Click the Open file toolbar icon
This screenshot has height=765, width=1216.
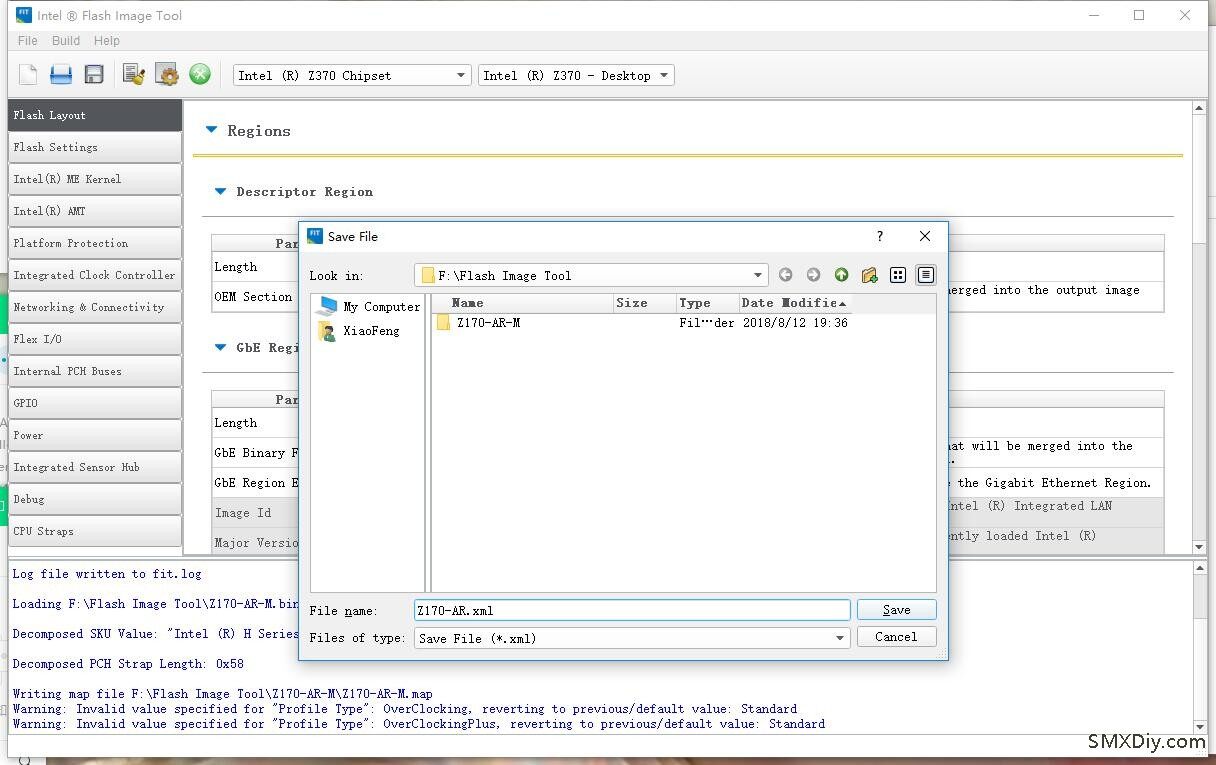61,74
